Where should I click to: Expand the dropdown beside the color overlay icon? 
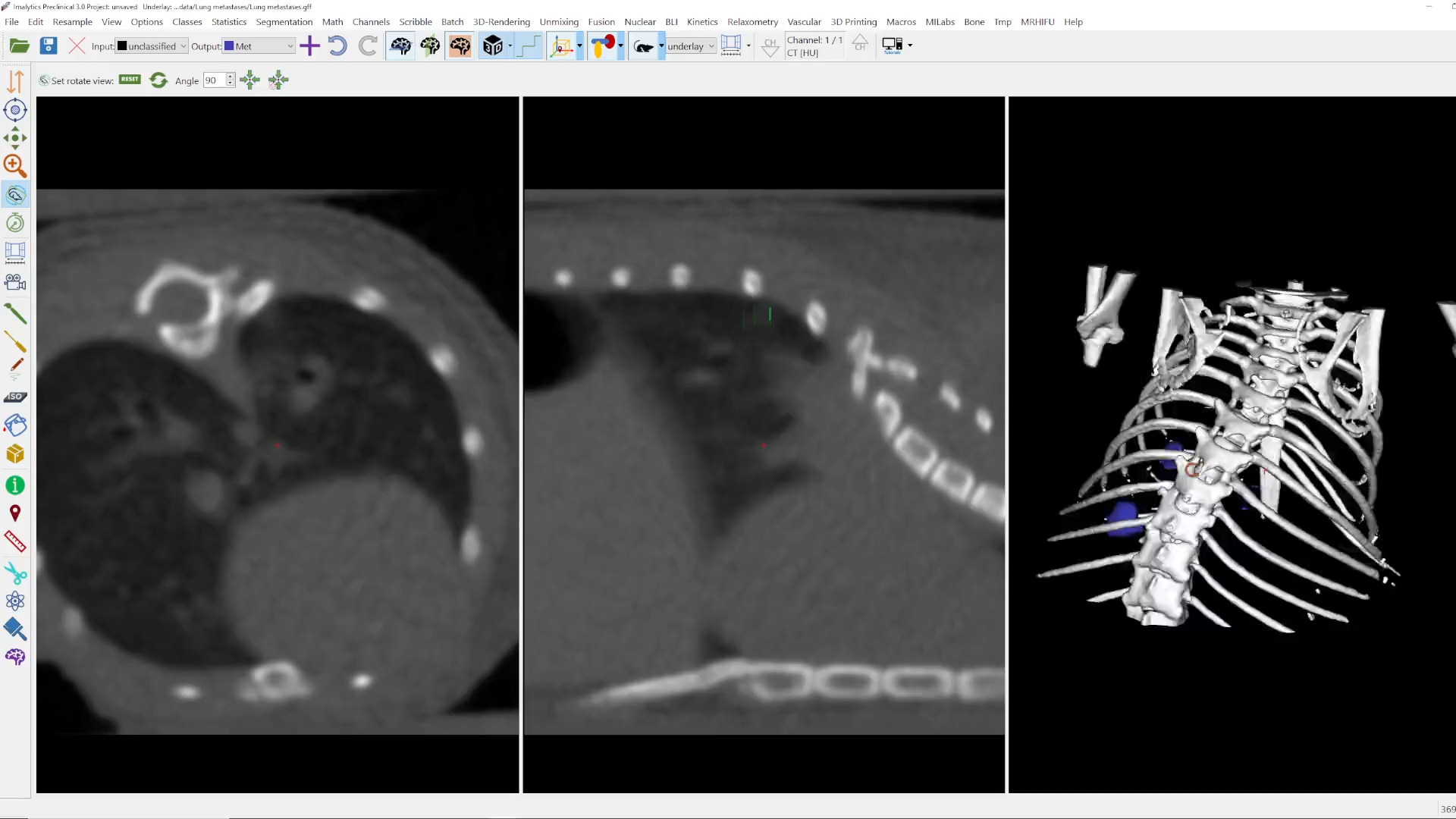[620, 46]
